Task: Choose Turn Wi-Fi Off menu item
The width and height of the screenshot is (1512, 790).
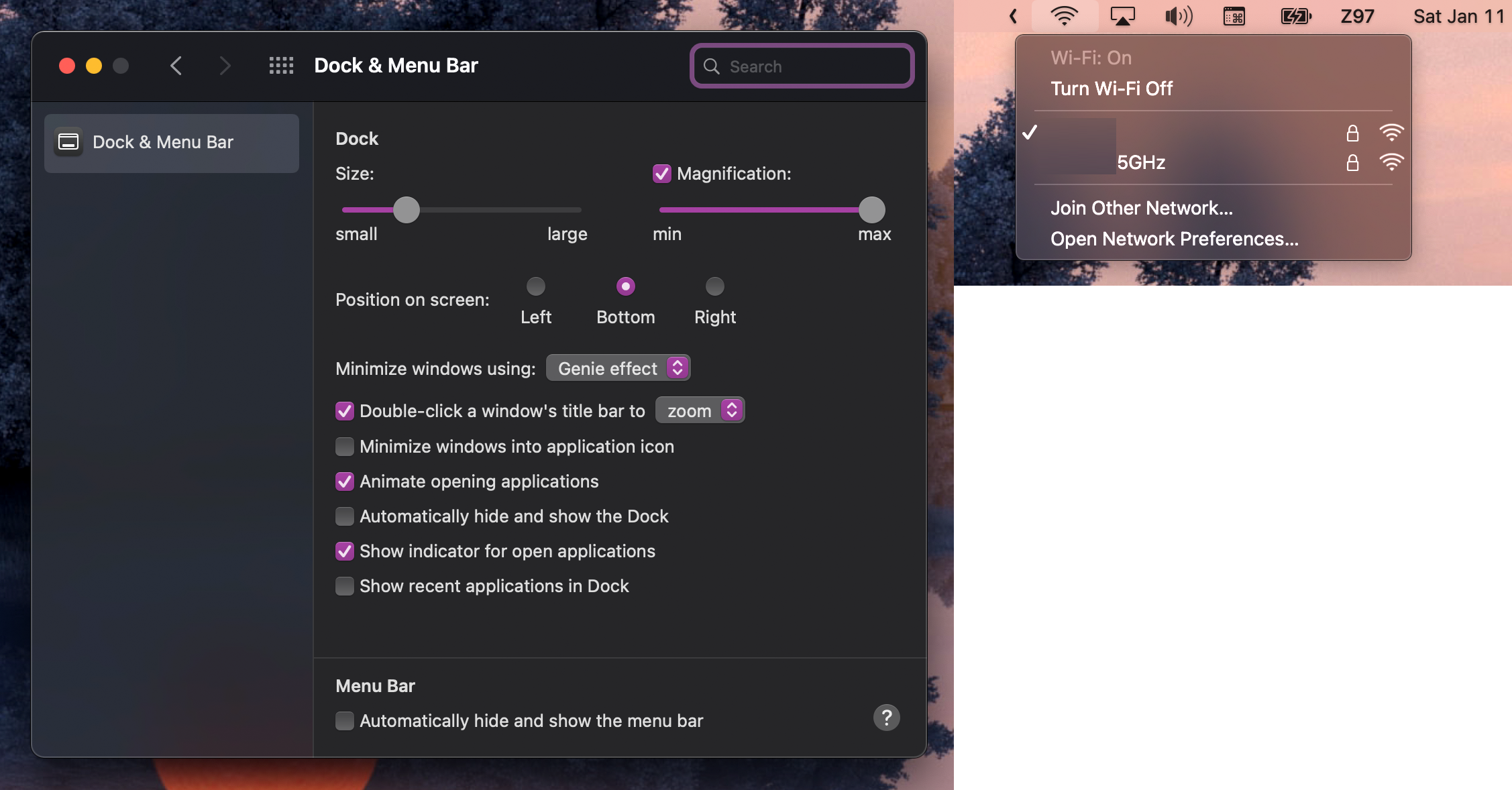Action: 1111,89
